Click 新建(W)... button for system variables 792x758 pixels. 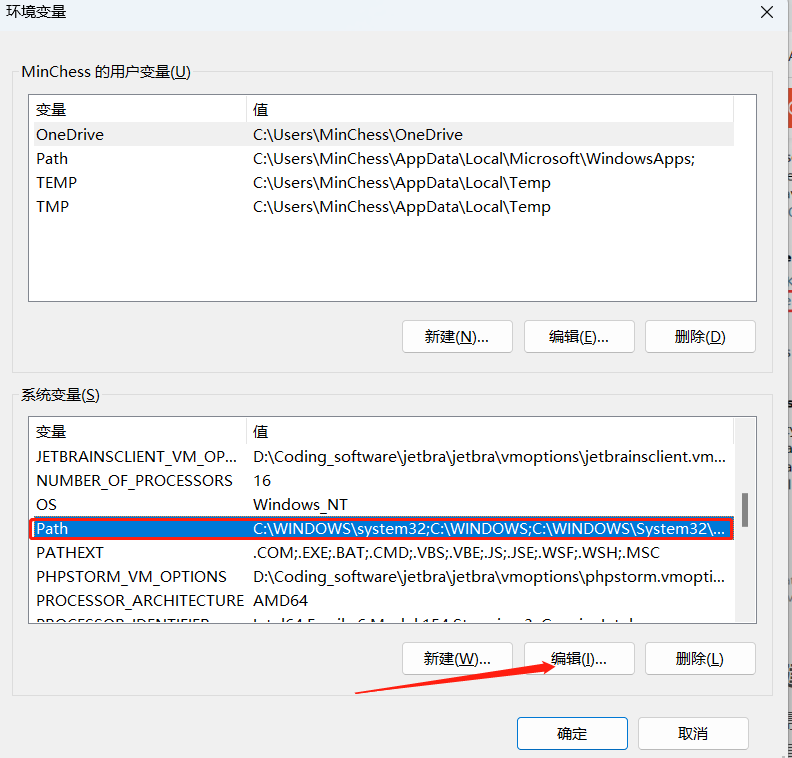(457, 659)
